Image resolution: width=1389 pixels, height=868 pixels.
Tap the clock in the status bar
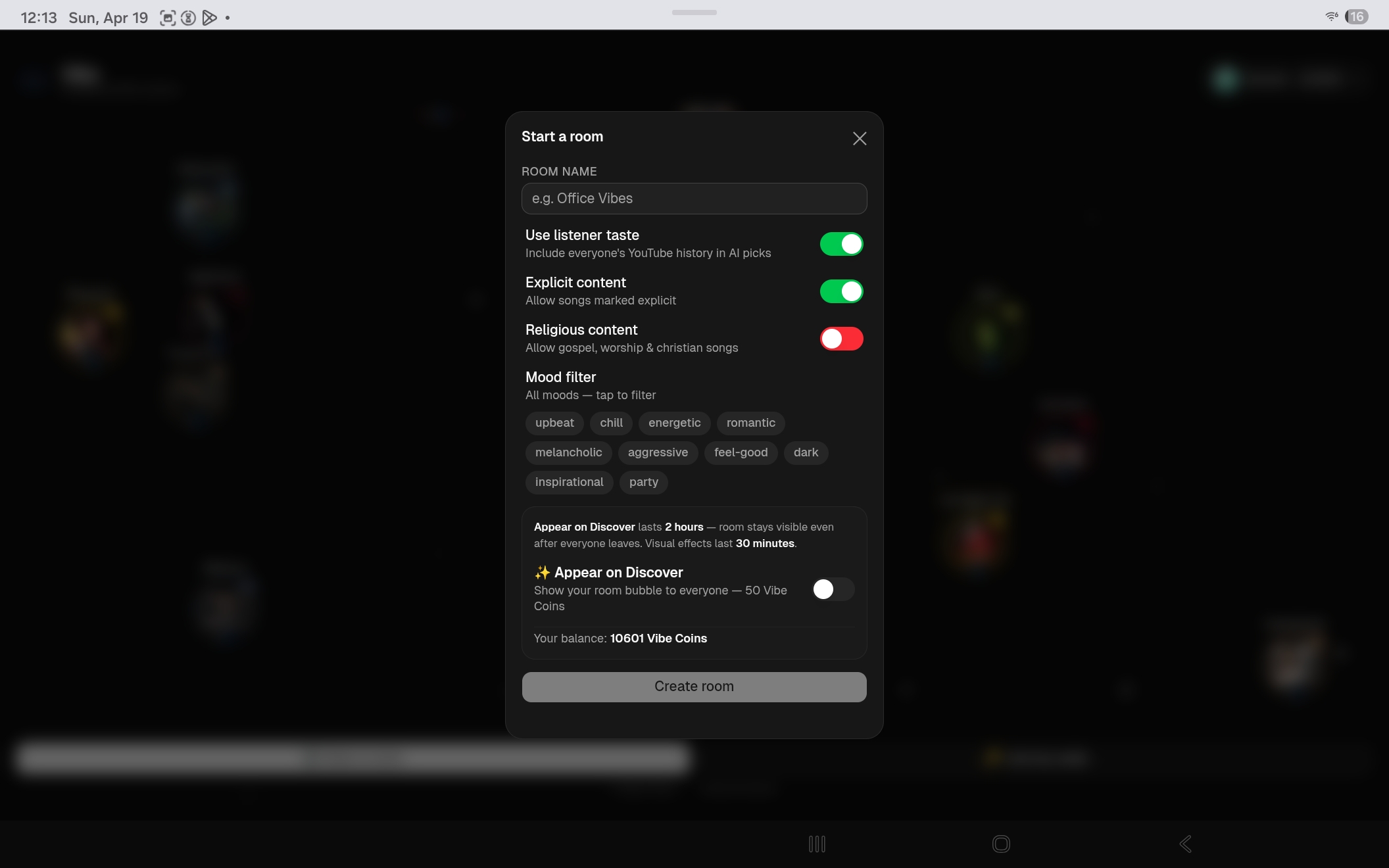coord(37,17)
